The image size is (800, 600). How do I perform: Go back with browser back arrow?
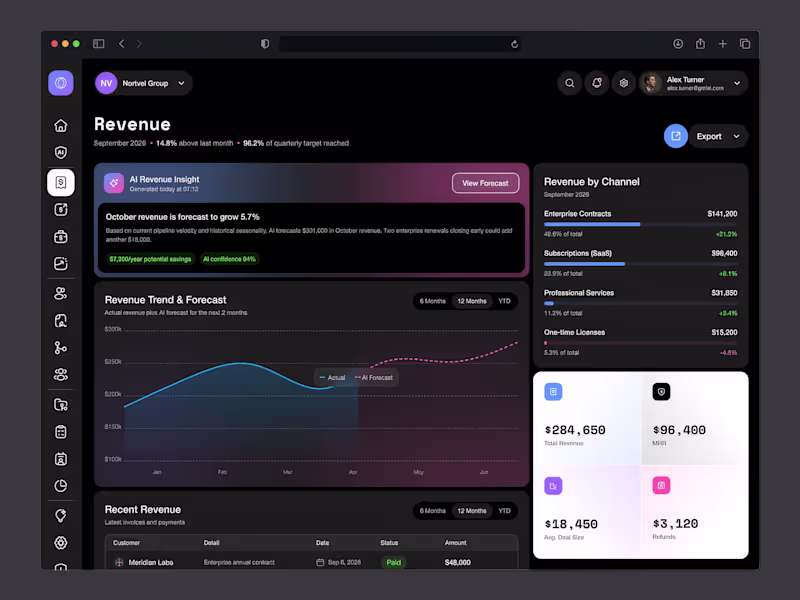coord(121,44)
